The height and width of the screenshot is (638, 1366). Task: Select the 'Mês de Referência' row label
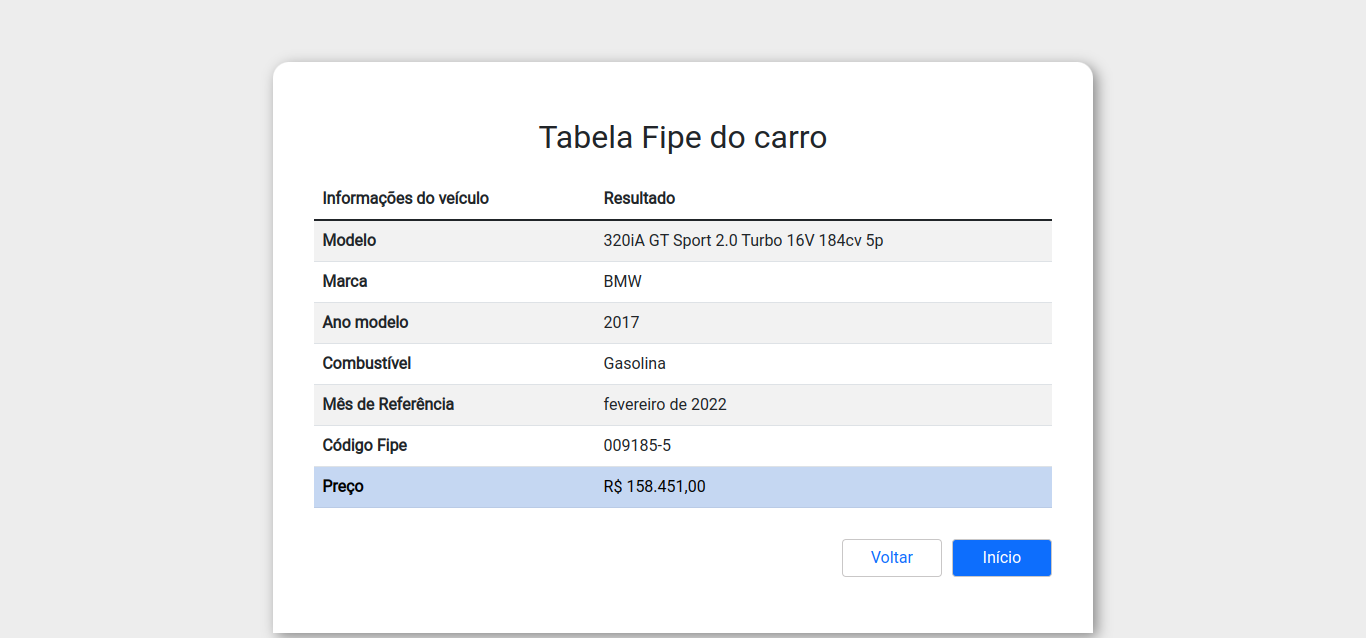click(388, 404)
